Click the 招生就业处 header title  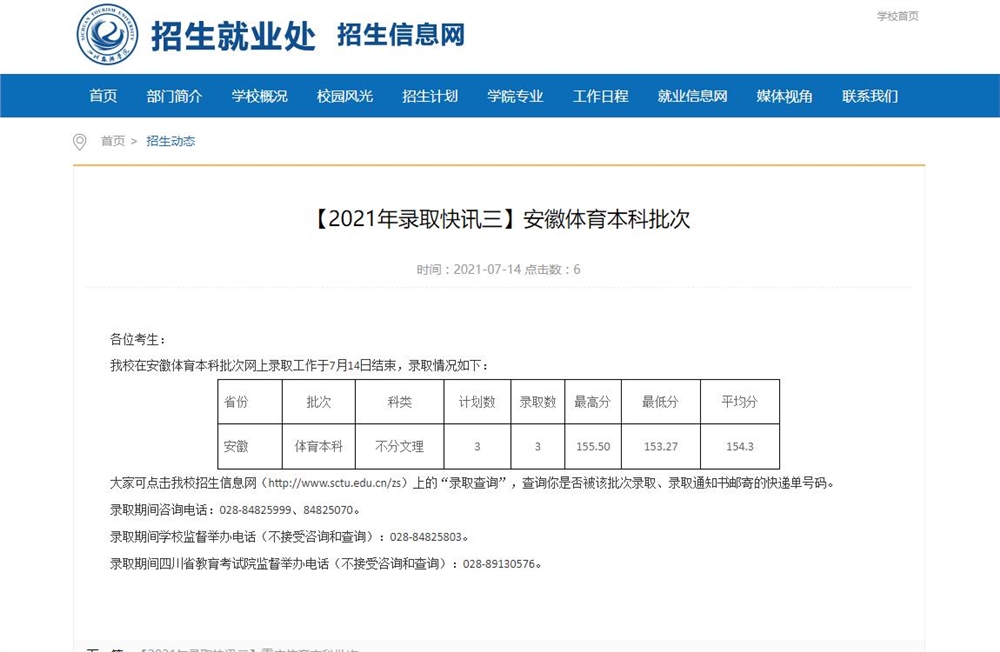tap(233, 36)
